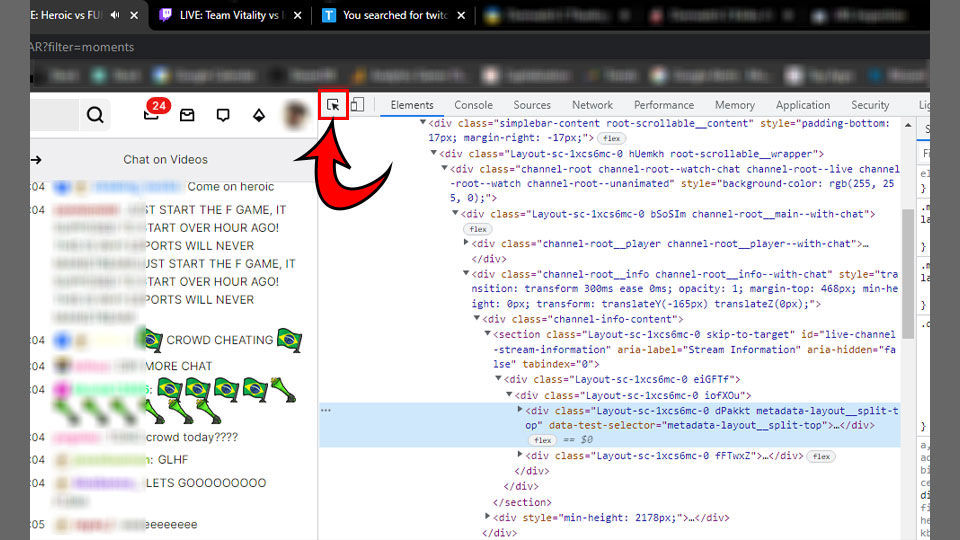Mute audio on the Heroic vs FU tab
960x540 pixels.
pyautogui.click(x=115, y=15)
